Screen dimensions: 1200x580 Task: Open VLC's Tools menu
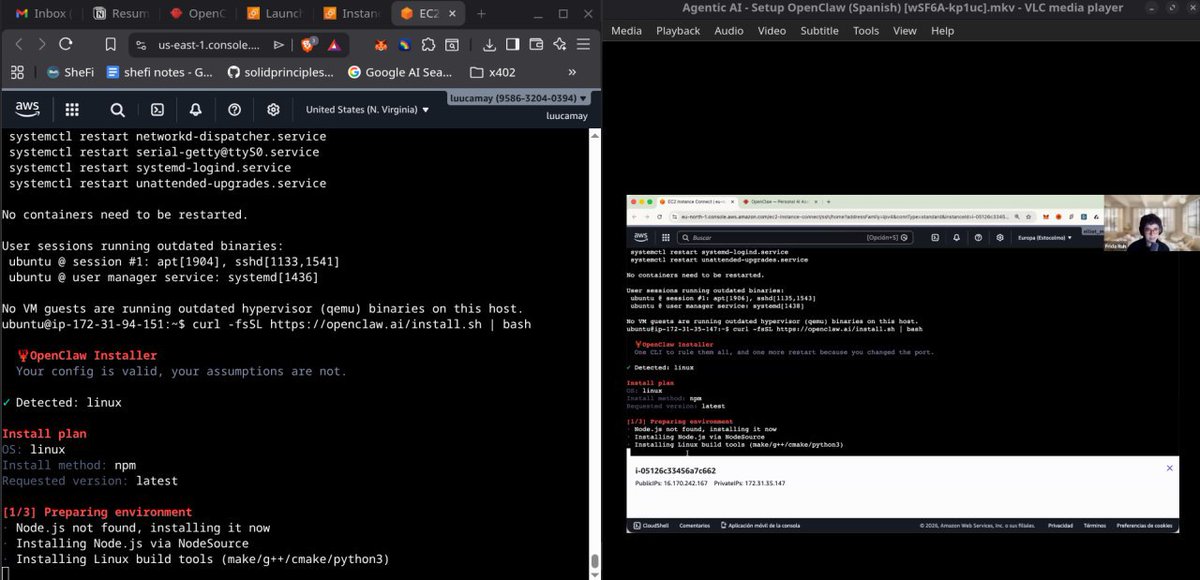[866, 31]
